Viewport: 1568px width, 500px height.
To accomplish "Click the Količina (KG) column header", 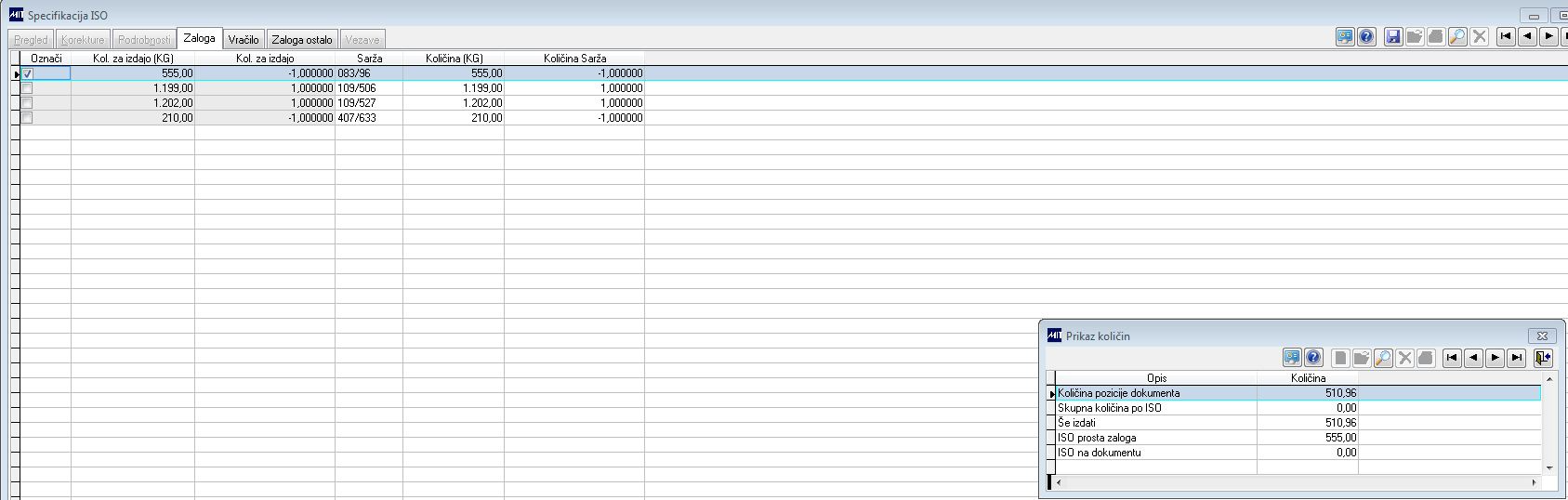I will click(x=454, y=58).
